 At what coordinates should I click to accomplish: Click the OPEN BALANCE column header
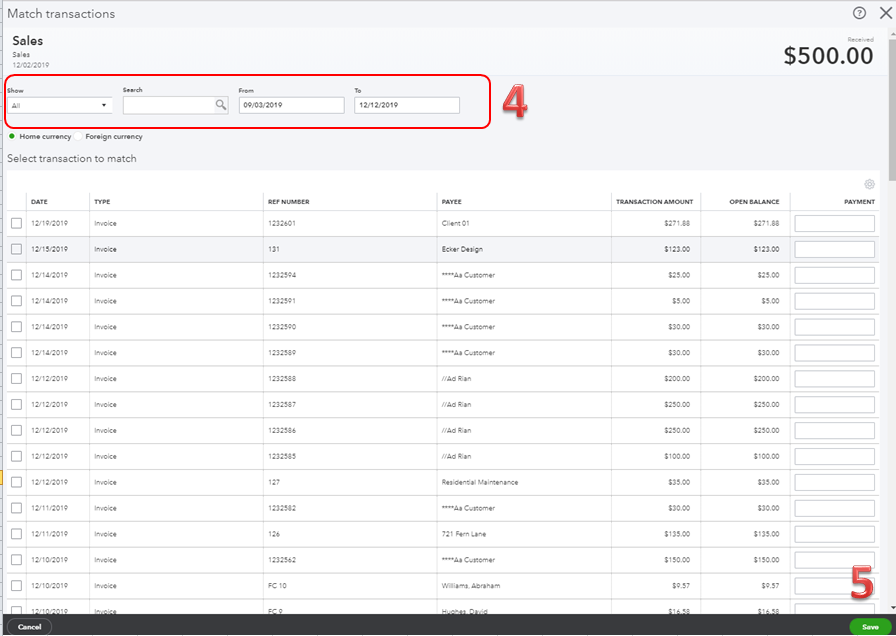coord(754,202)
